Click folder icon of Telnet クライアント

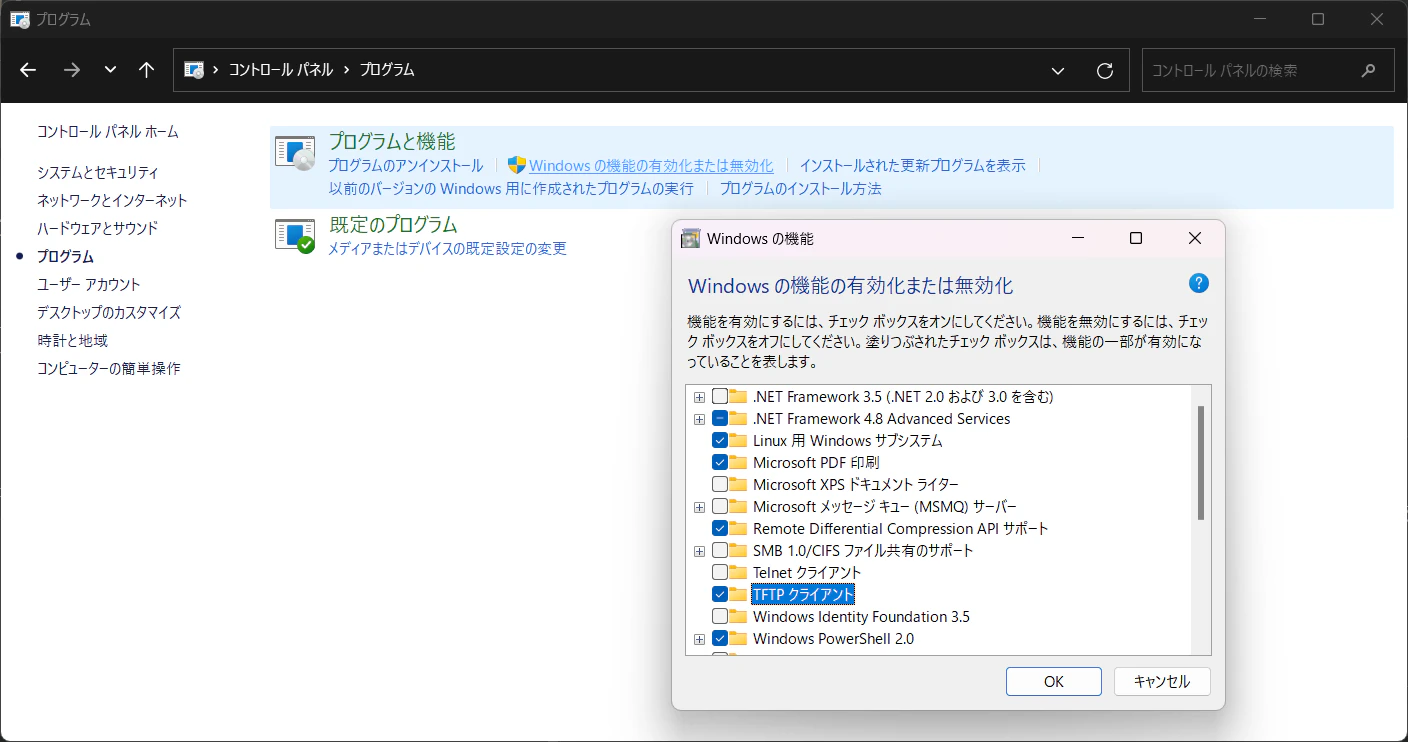click(739, 573)
